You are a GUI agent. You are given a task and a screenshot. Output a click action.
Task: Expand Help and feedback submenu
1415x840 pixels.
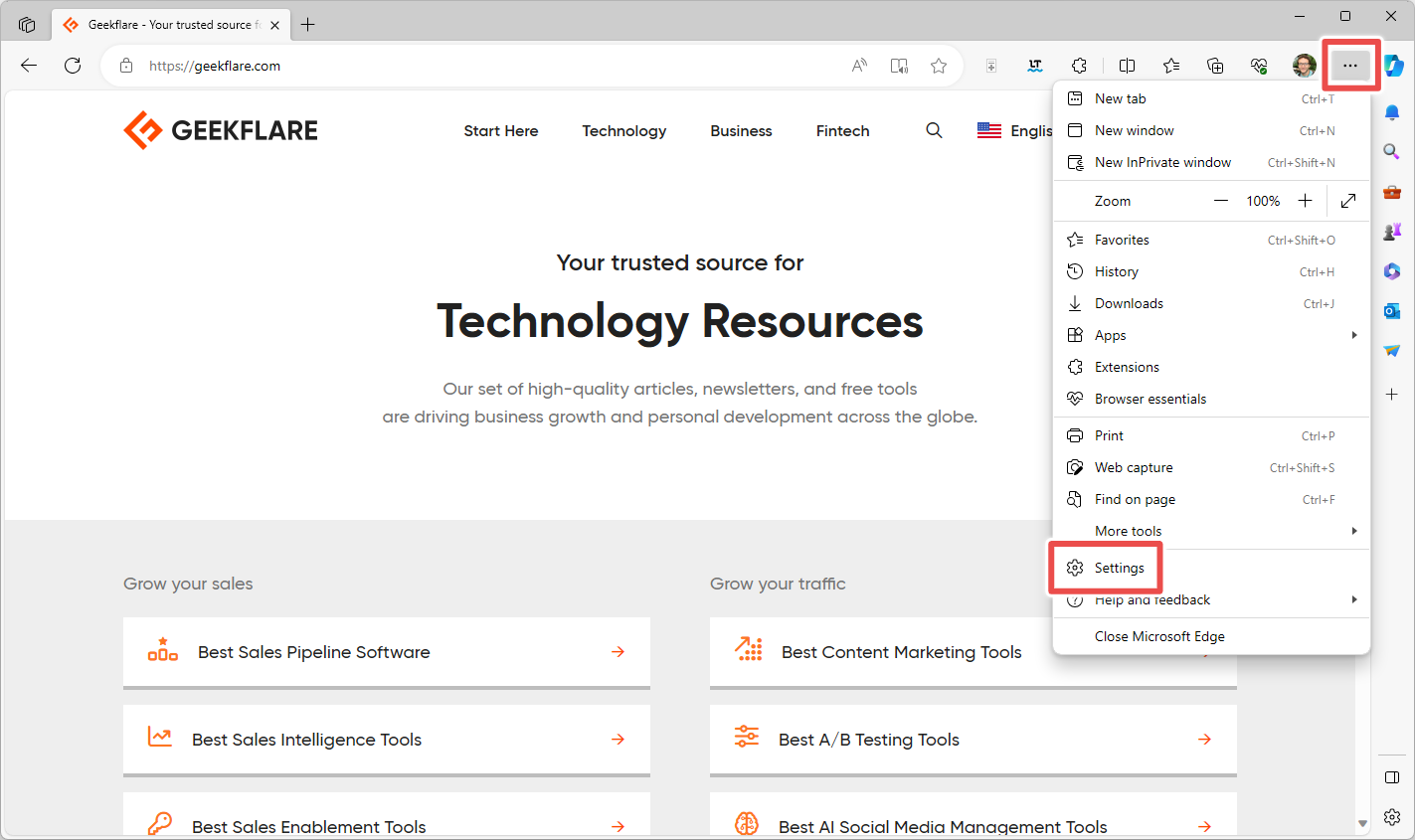(1211, 599)
